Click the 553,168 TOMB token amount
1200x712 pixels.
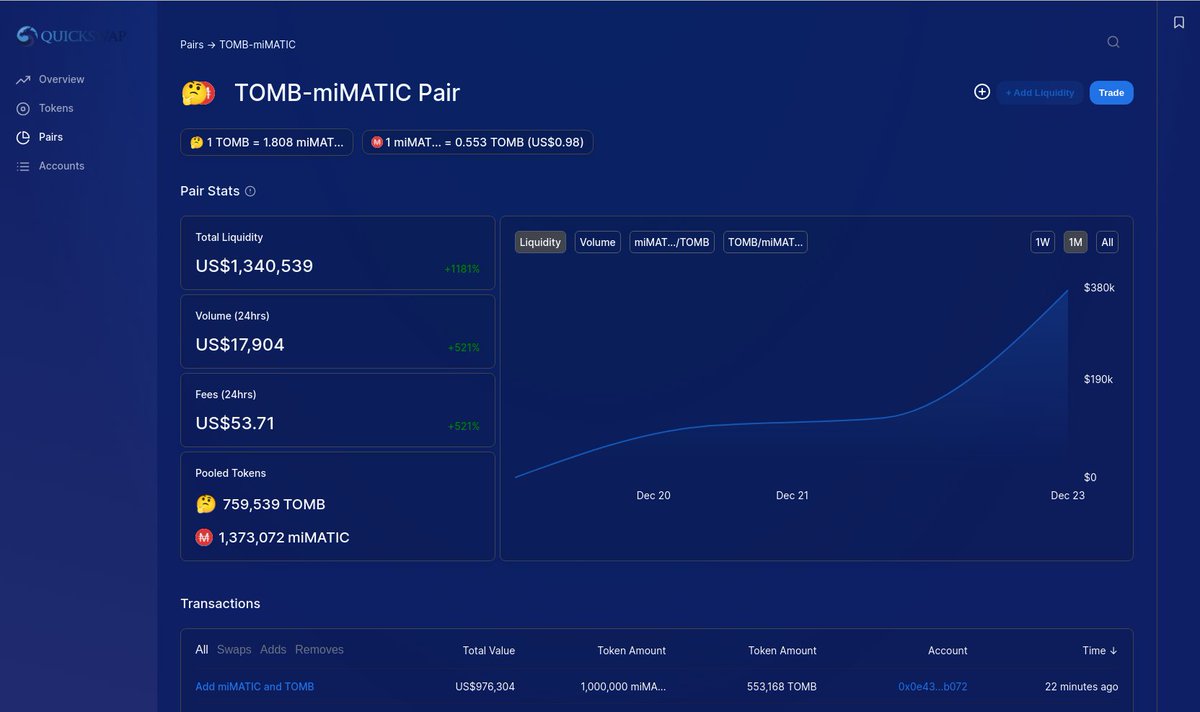pos(782,687)
